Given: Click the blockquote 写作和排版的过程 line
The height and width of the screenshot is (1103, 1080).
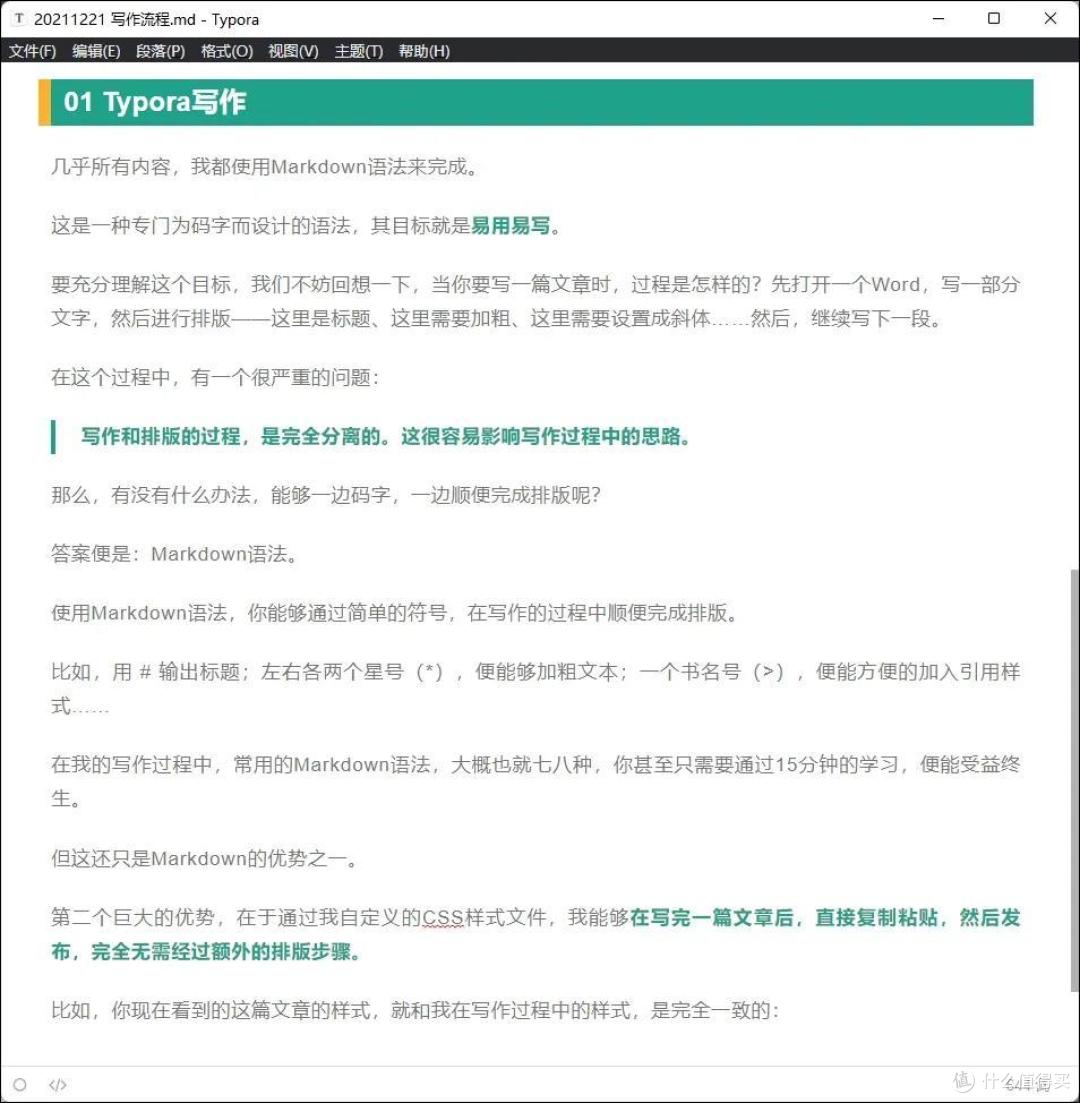Looking at the screenshot, I should [x=386, y=437].
